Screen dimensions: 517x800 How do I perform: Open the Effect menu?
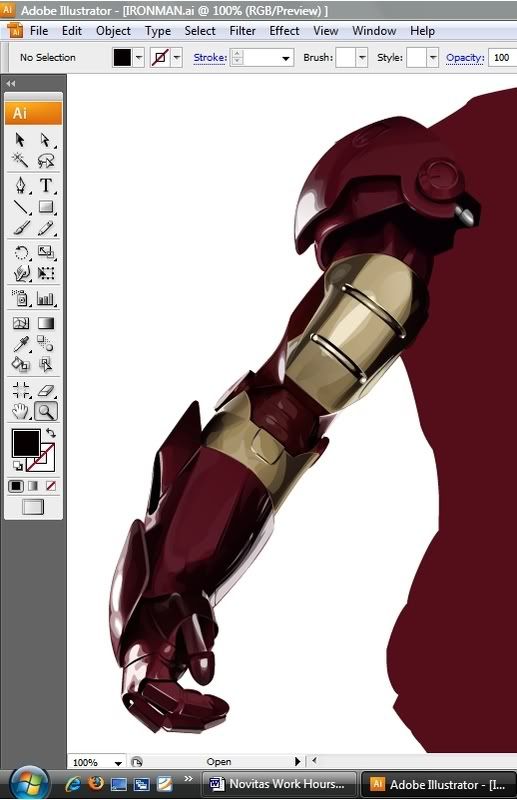click(284, 31)
